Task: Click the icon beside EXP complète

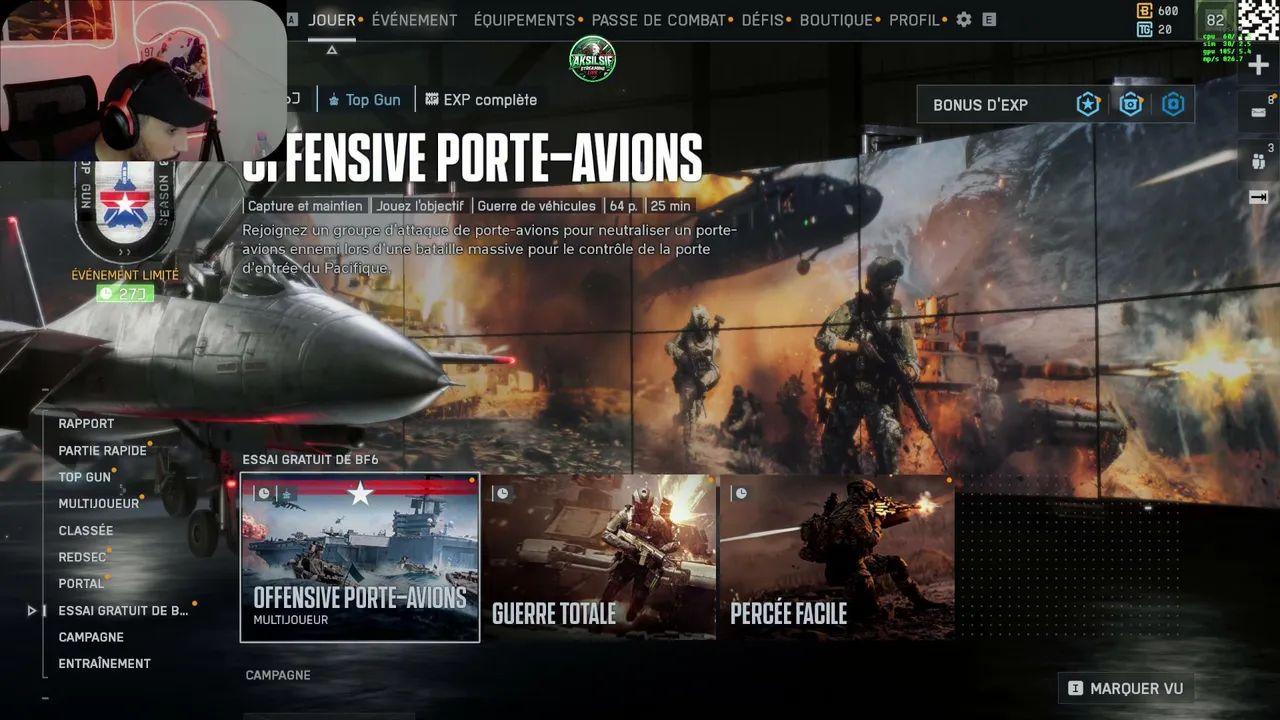Action: pos(432,100)
